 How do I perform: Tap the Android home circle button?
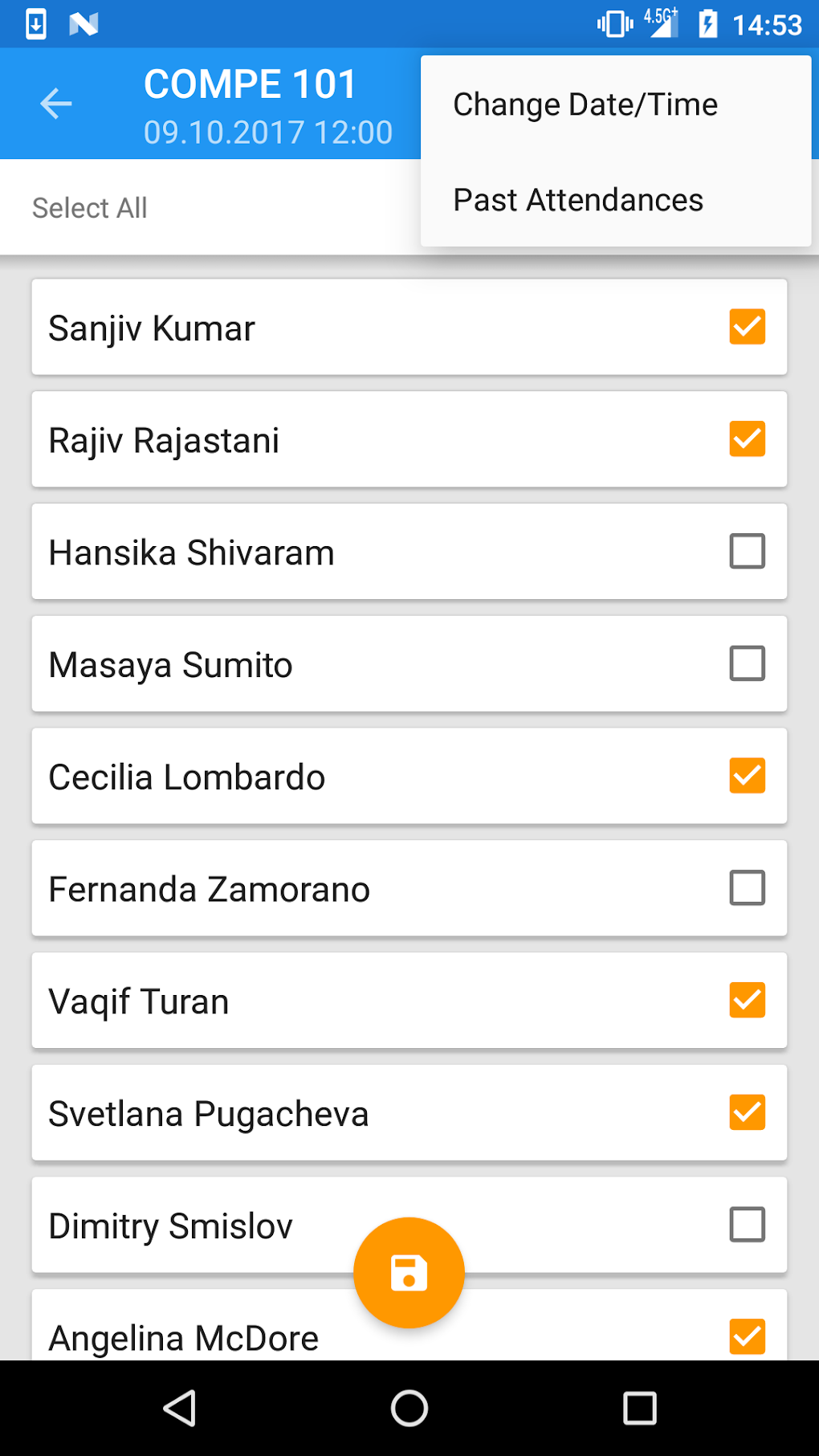(409, 1408)
